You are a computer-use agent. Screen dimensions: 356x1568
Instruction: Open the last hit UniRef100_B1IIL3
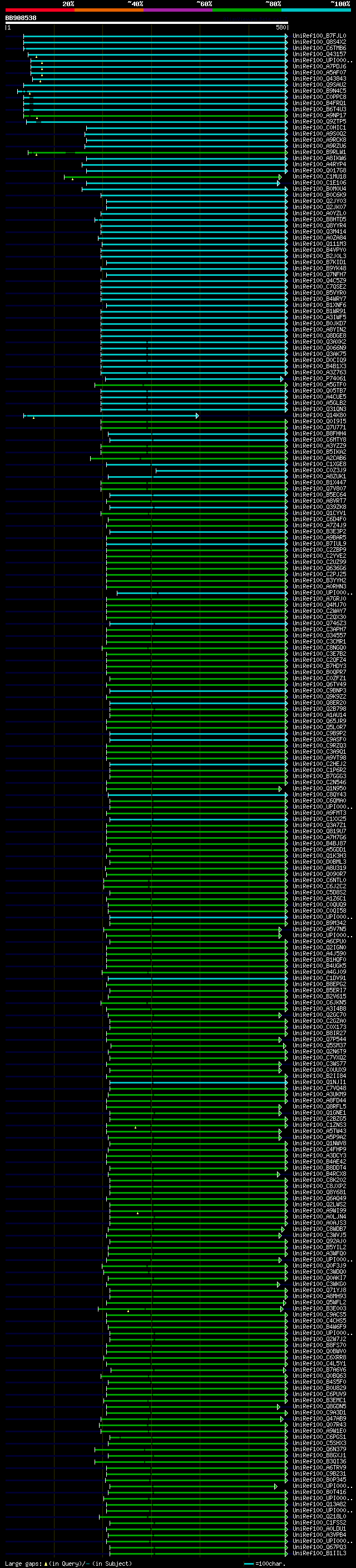tap(319, 1554)
